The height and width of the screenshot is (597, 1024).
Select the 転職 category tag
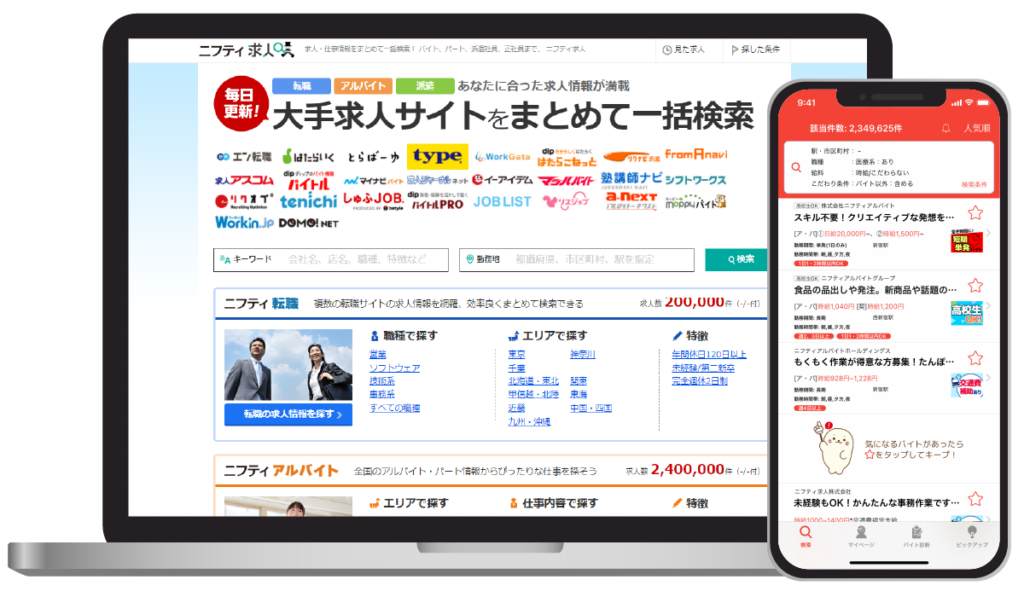[x=302, y=86]
